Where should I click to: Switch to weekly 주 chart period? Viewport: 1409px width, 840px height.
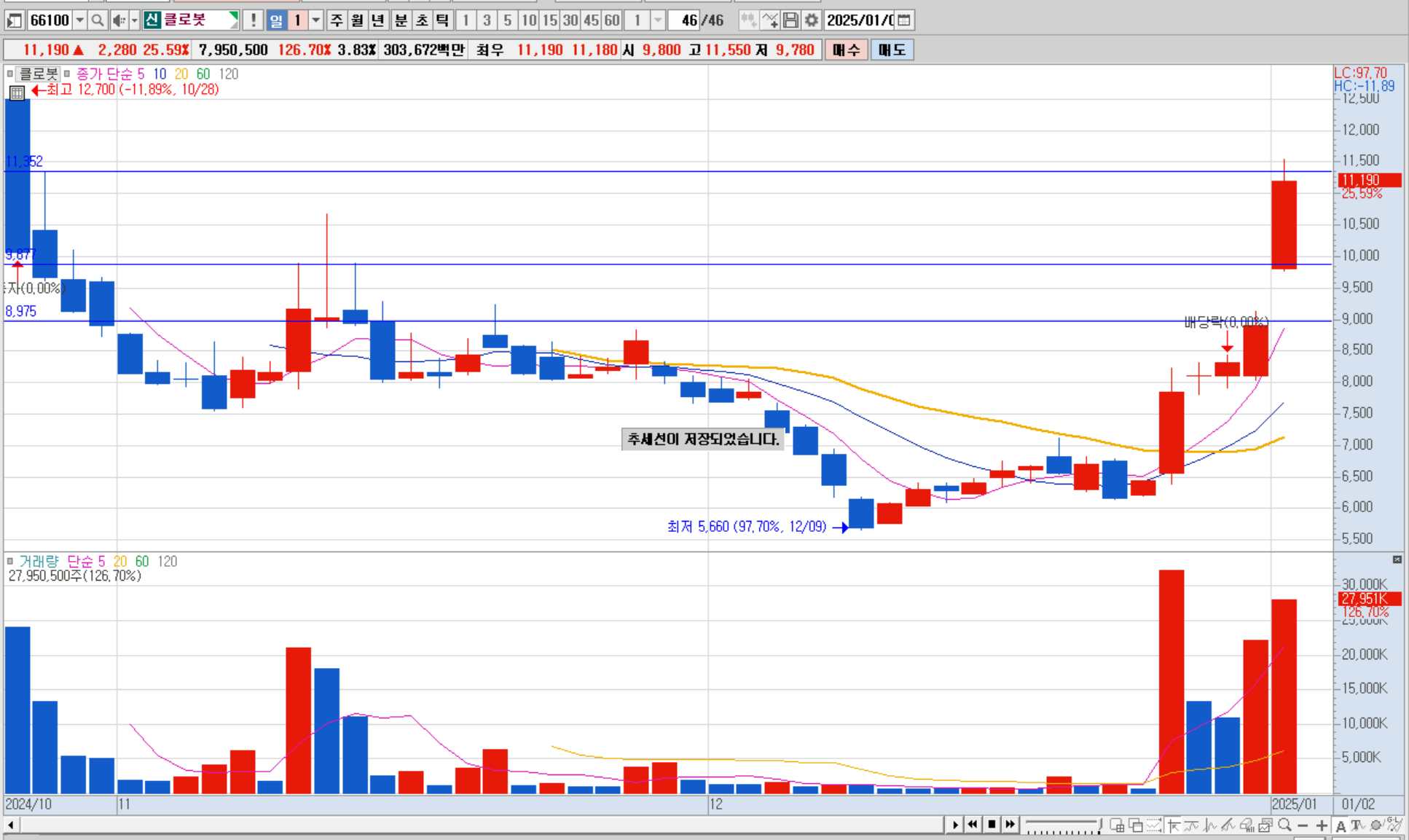(336, 20)
